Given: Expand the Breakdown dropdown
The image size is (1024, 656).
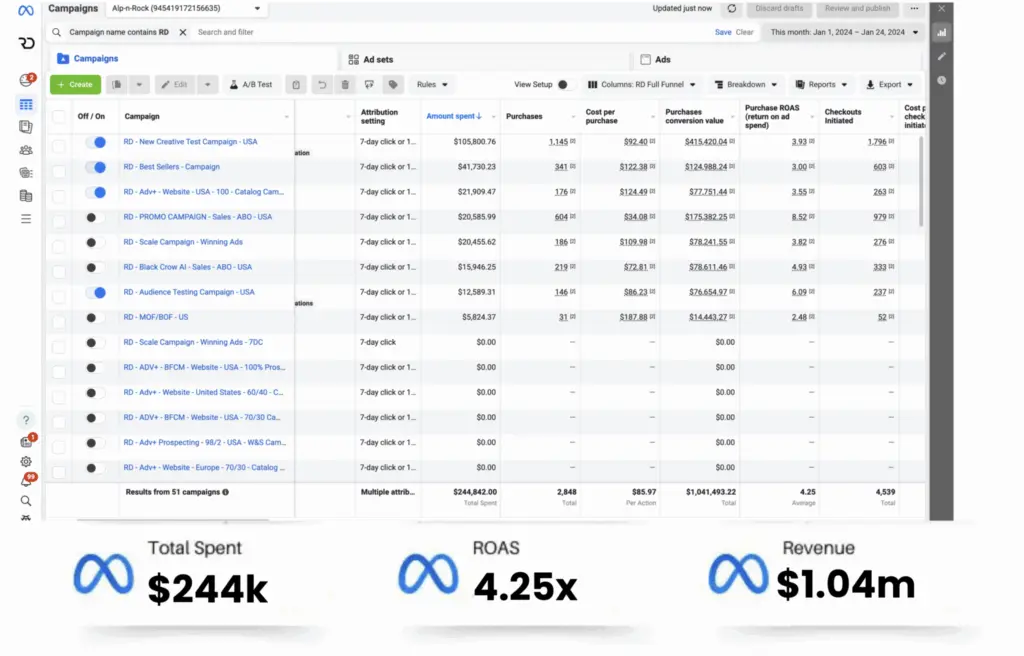Looking at the screenshot, I should pyautogui.click(x=746, y=84).
